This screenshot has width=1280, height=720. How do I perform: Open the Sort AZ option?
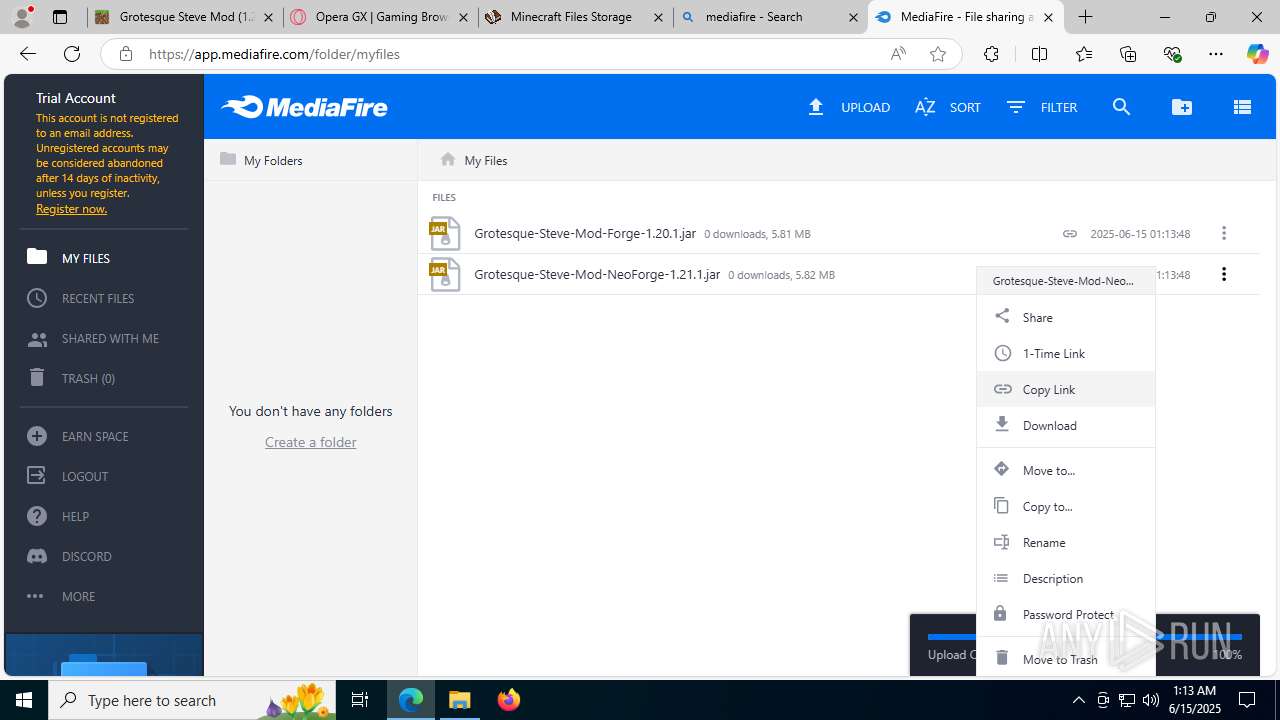pos(948,107)
